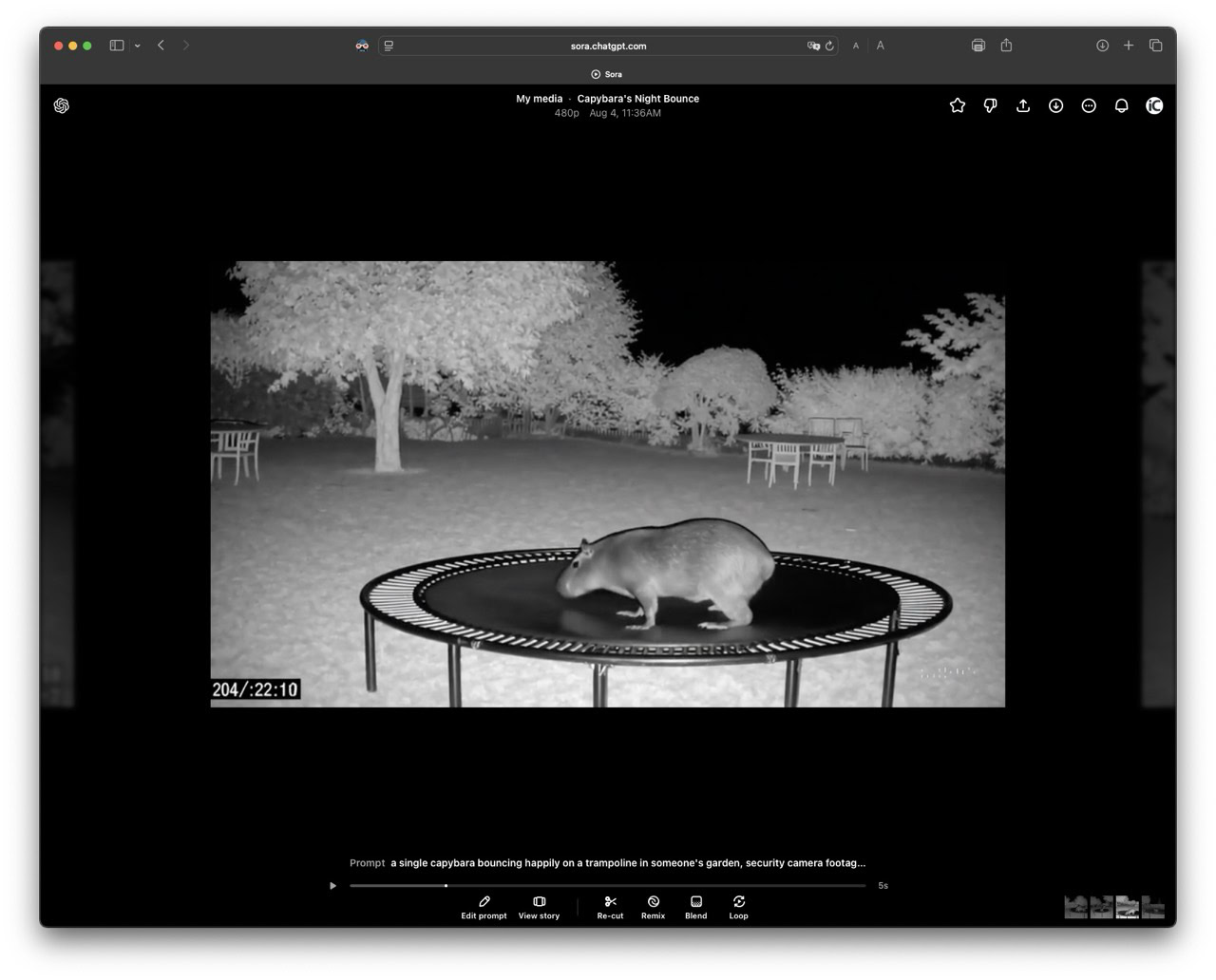
Task: Click the Remix tool
Action: point(653,907)
